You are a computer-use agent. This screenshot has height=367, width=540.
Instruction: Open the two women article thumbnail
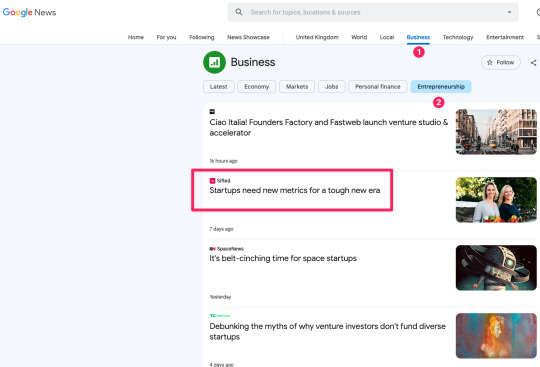[496, 200]
